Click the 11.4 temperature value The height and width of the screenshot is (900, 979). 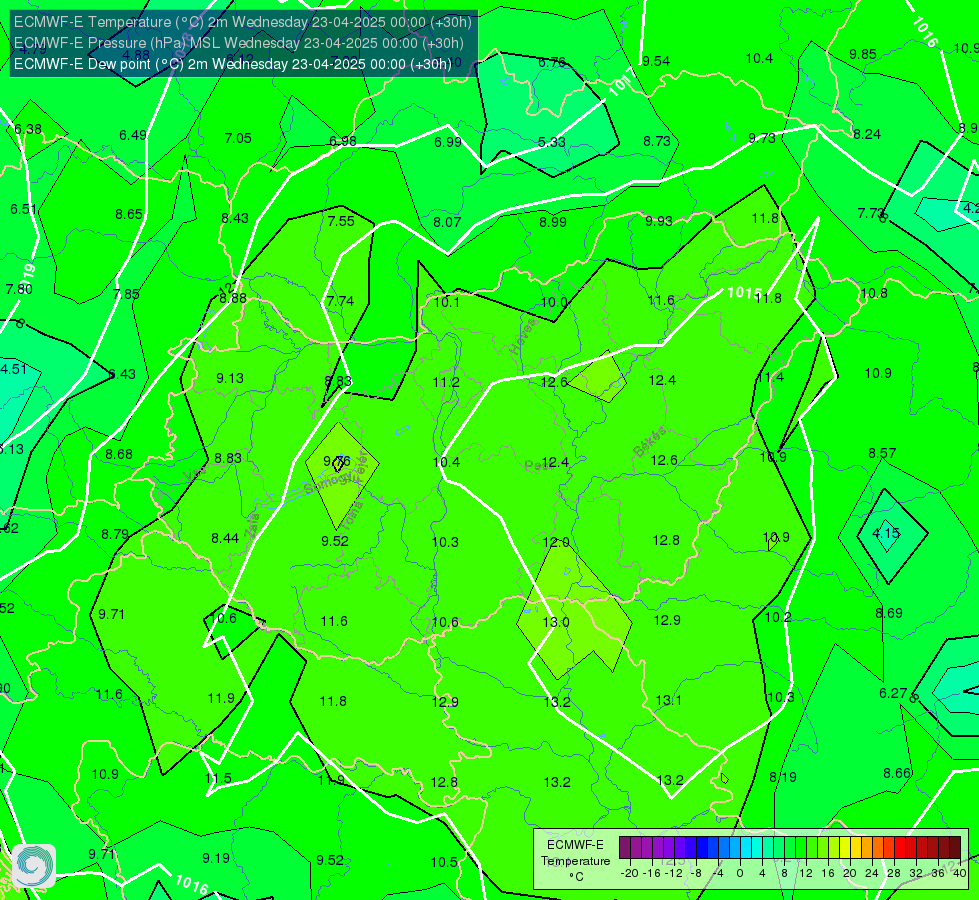pyautogui.click(x=770, y=378)
